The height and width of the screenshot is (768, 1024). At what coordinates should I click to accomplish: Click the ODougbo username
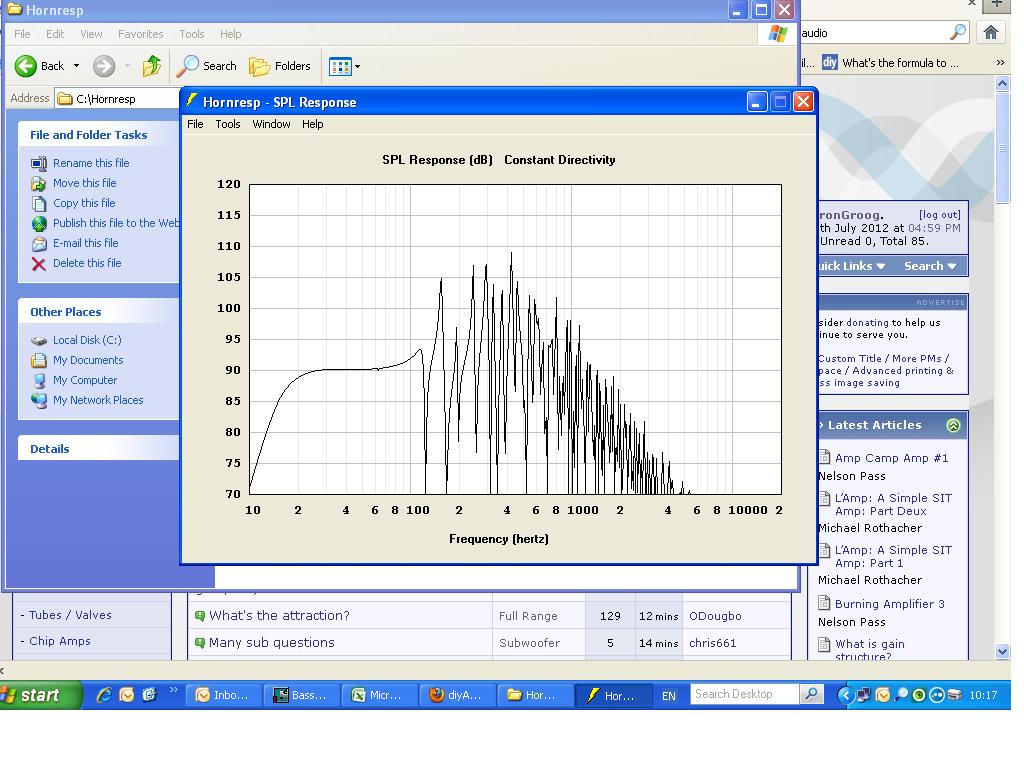coord(715,616)
